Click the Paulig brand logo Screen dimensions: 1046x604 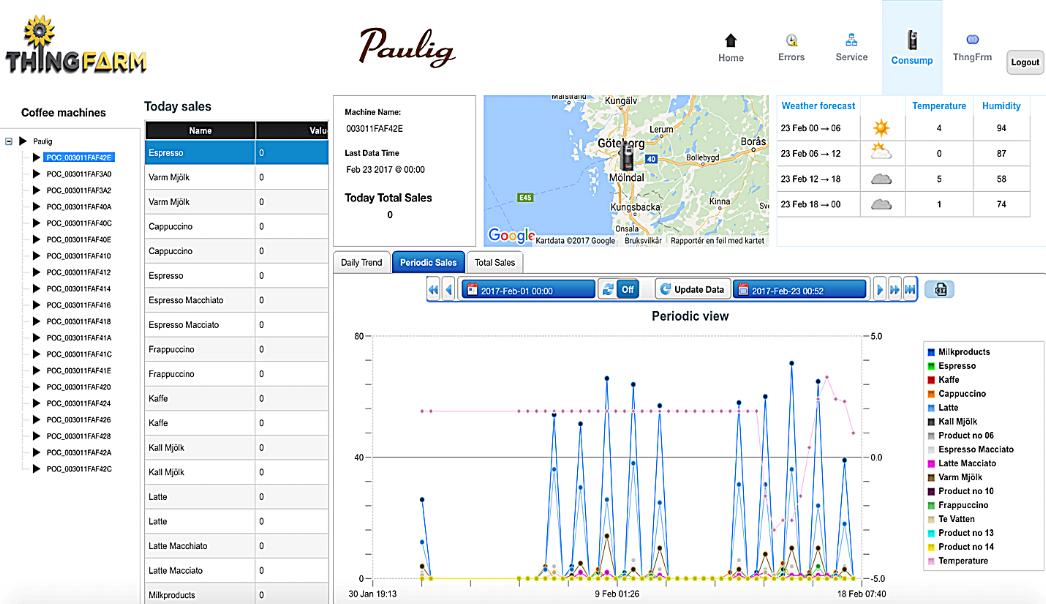click(407, 47)
